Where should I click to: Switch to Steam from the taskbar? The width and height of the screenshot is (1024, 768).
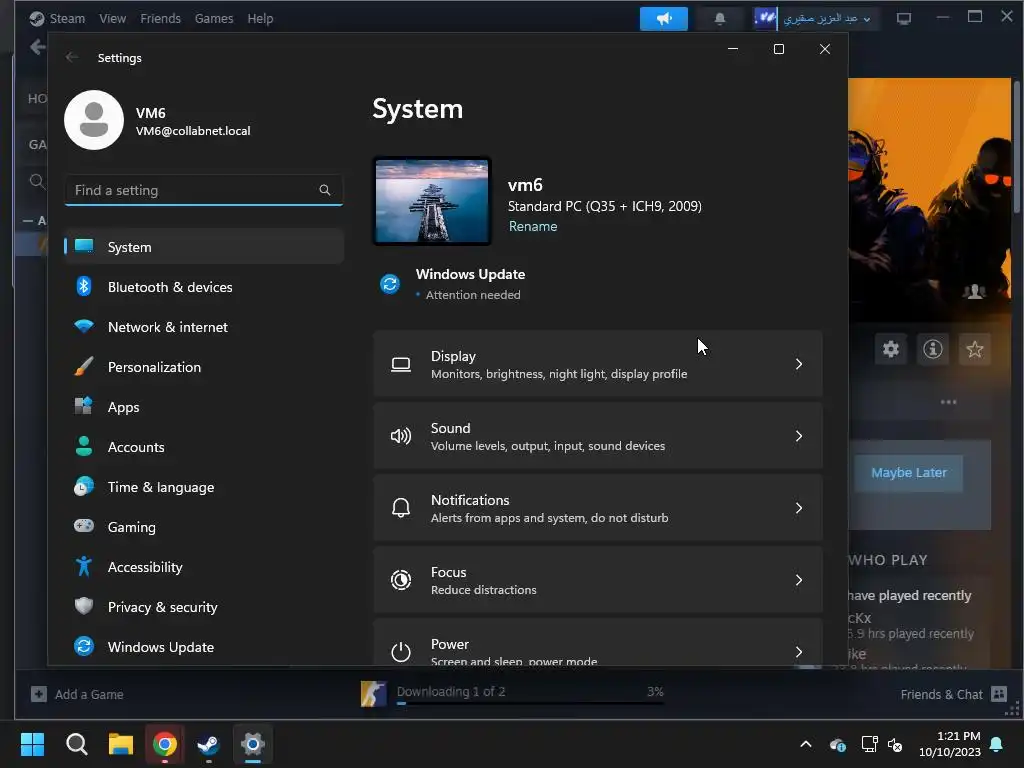[x=208, y=744]
